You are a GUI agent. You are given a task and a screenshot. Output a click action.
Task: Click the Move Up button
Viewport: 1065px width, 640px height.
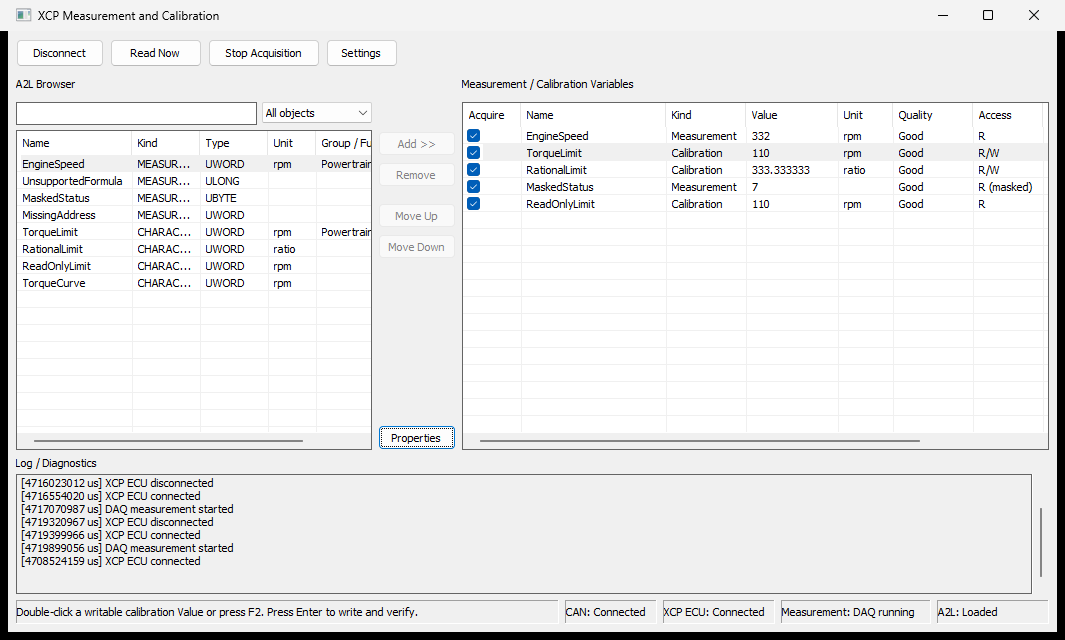[x=416, y=216]
